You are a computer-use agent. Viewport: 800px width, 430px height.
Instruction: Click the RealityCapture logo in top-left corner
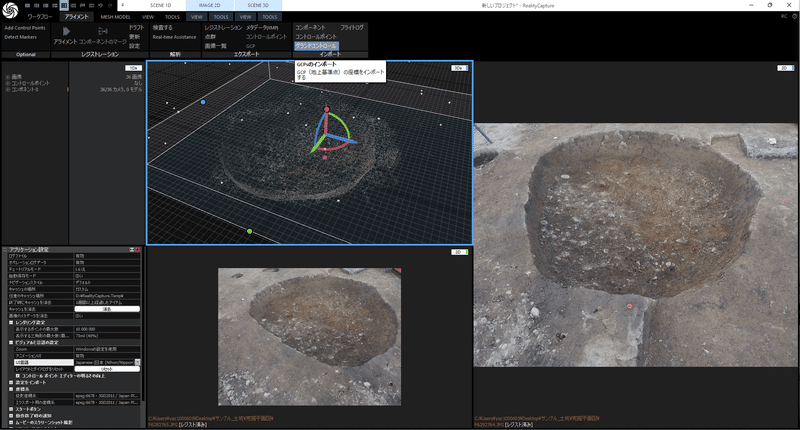[x=10, y=10]
